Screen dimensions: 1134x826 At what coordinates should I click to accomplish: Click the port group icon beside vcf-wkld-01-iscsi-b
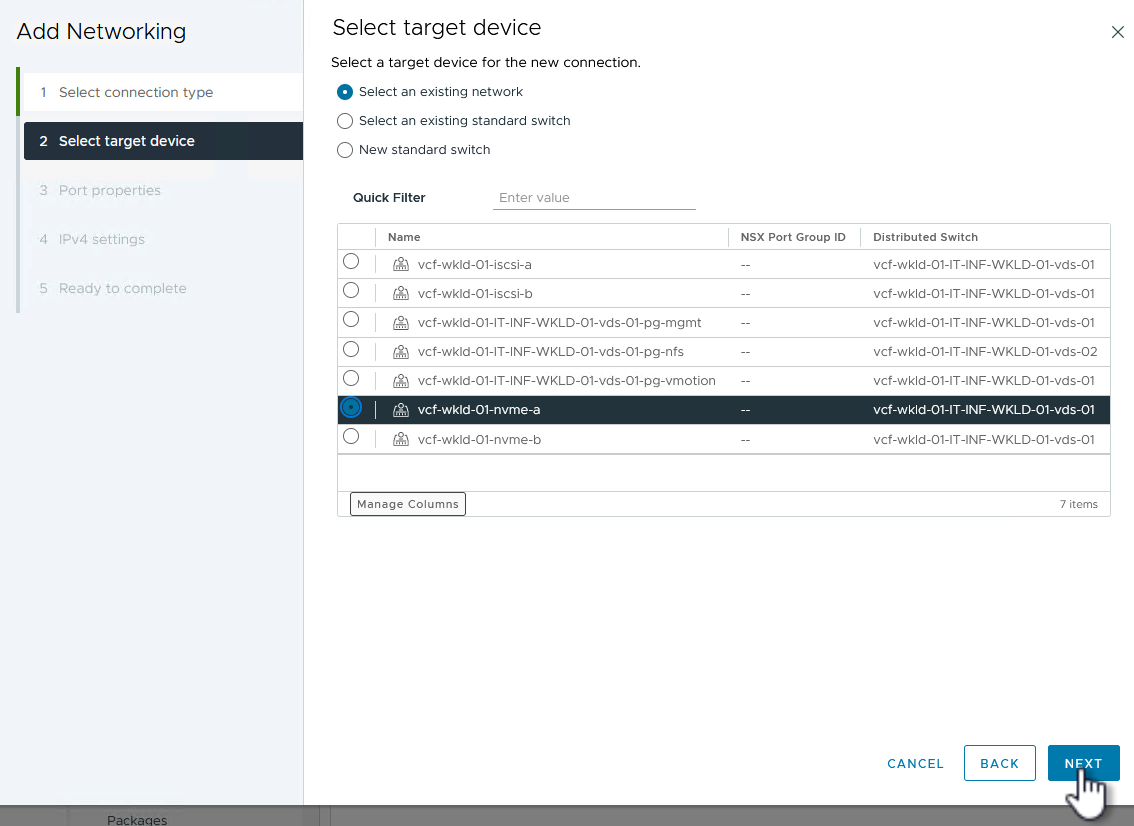pos(401,294)
